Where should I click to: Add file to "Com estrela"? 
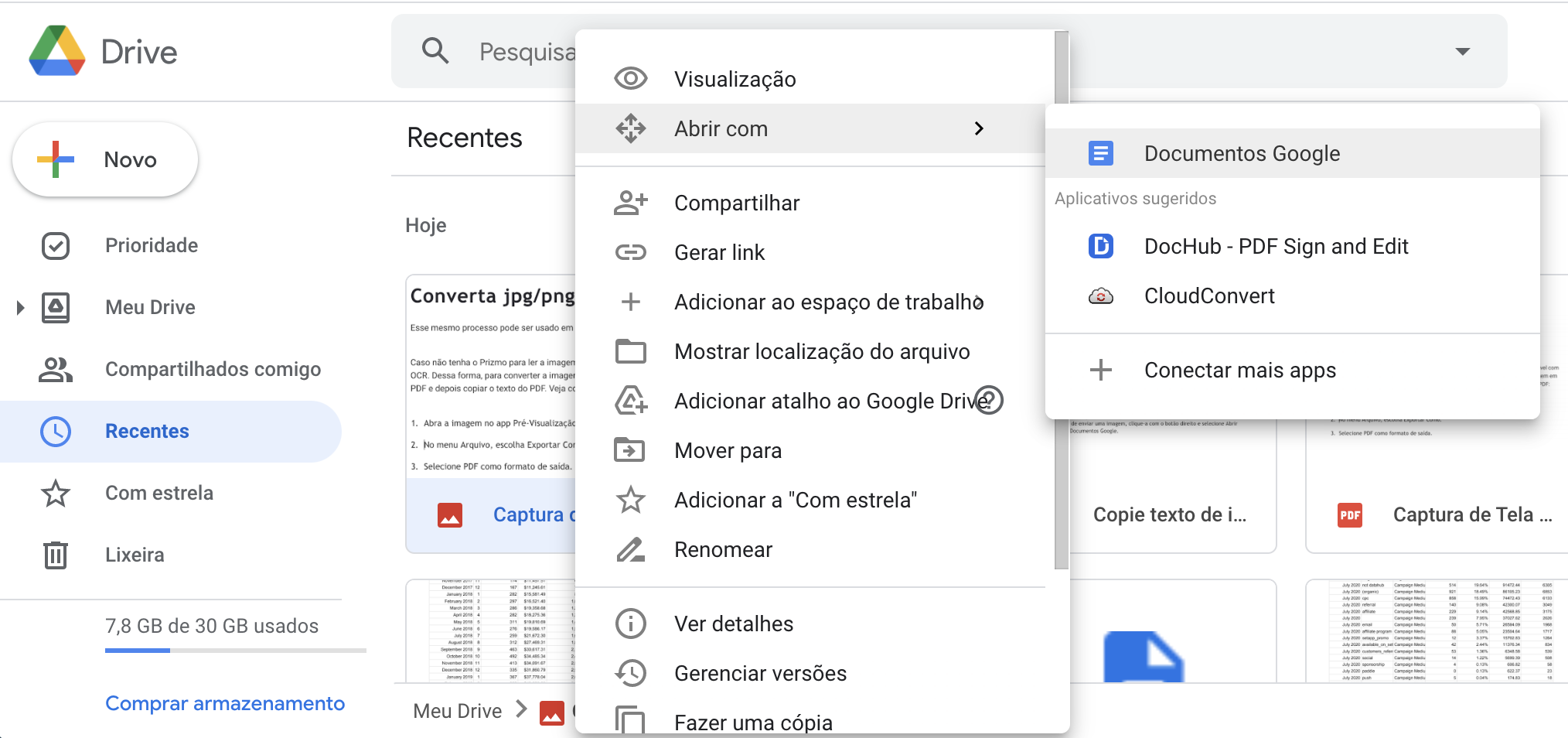click(795, 500)
